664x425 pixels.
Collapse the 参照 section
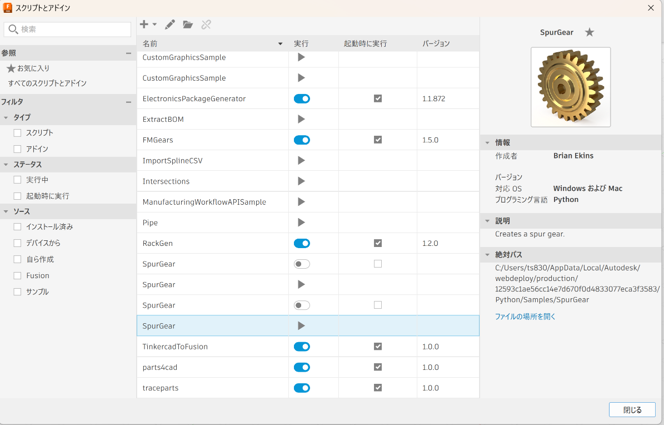point(128,53)
